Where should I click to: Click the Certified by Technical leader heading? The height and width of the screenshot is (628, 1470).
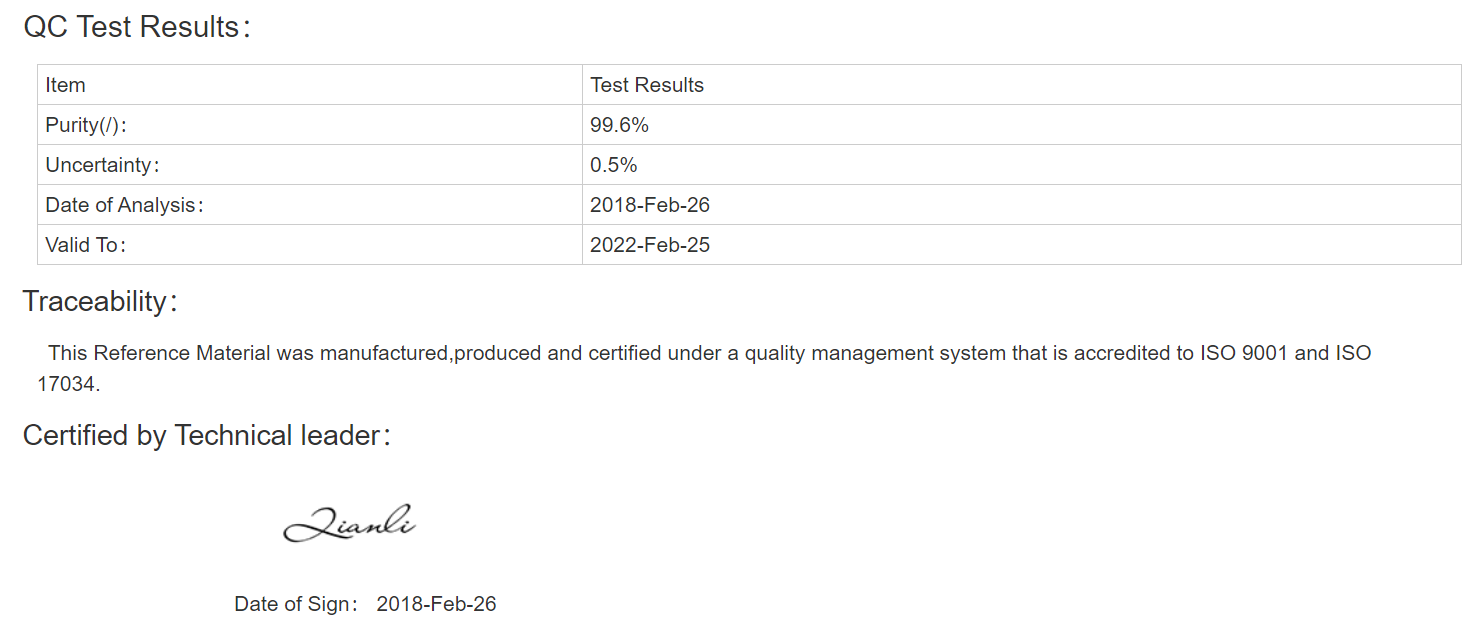click(207, 436)
